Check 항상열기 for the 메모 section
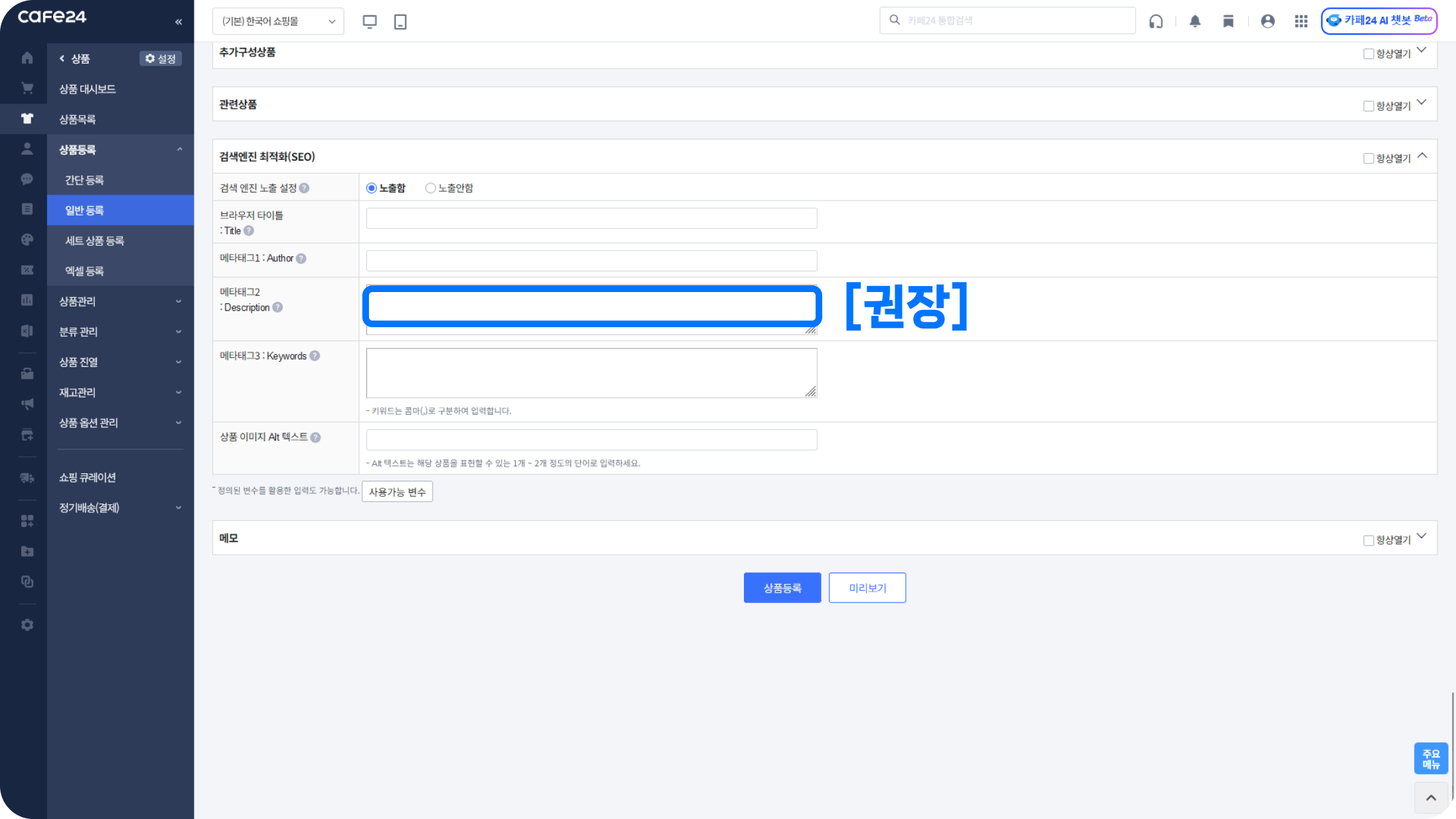The height and width of the screenshot is (819, 1456). tap(1368, 540)
